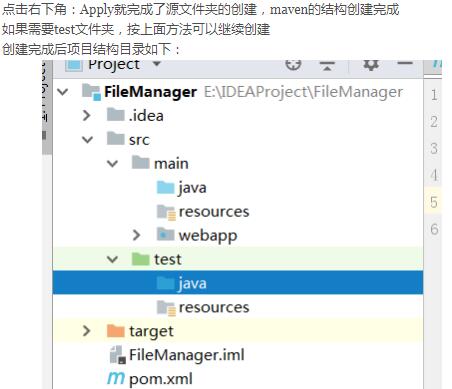Hide the Project panel with minus icon
Viewport: 452px width, 389px height.
(405, 63)
